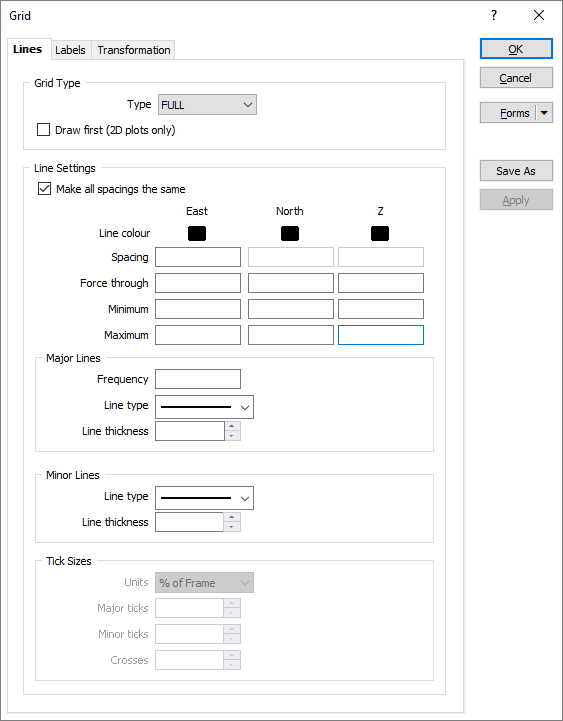The image size is (563, 721).
Task: Switch to the Transformation tab
Action: 133,50
